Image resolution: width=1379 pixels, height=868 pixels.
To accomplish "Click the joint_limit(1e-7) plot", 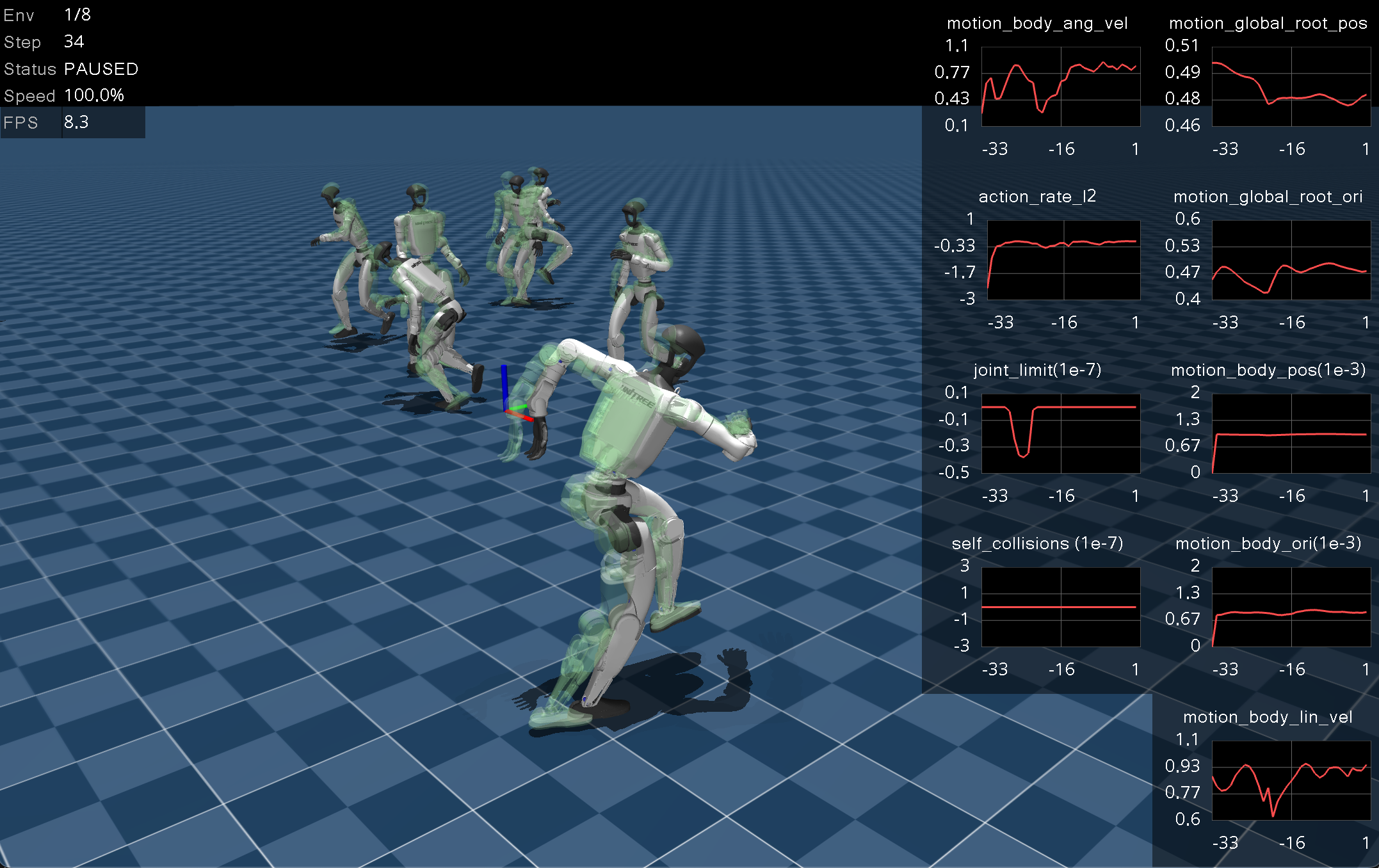I will 1060,433.
